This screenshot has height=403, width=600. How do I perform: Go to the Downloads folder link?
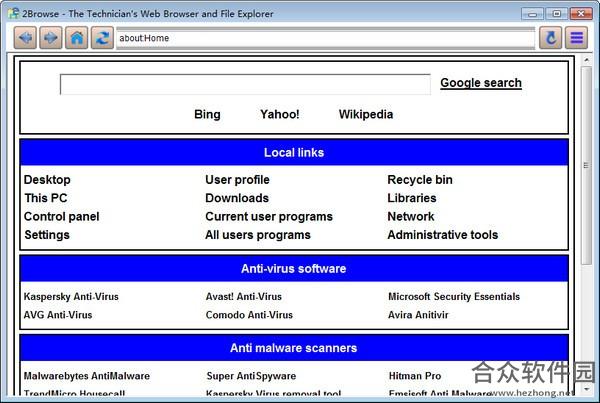click(237, 198)
